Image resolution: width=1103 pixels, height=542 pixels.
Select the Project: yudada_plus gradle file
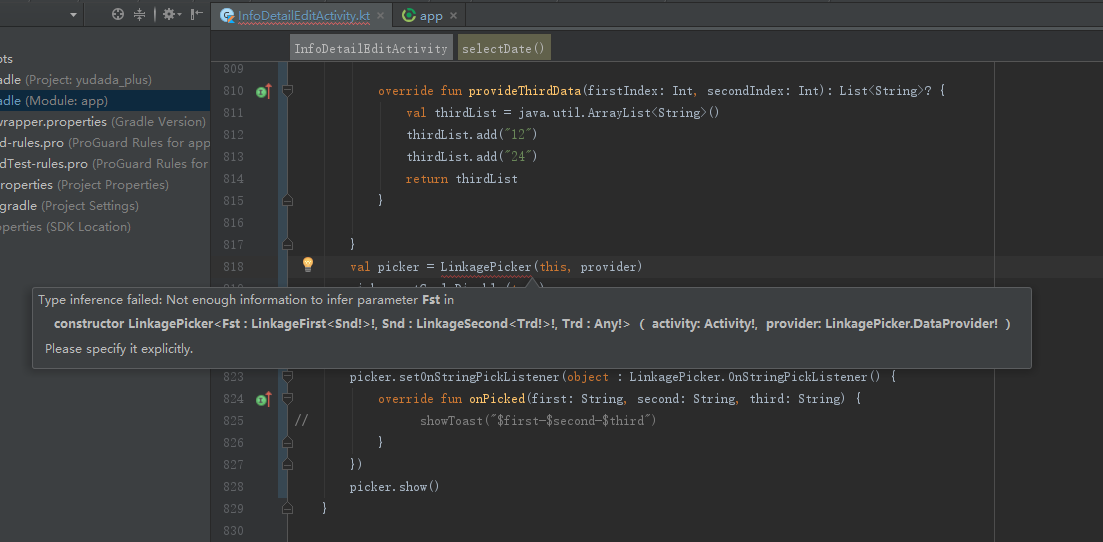tap(105, 80)
